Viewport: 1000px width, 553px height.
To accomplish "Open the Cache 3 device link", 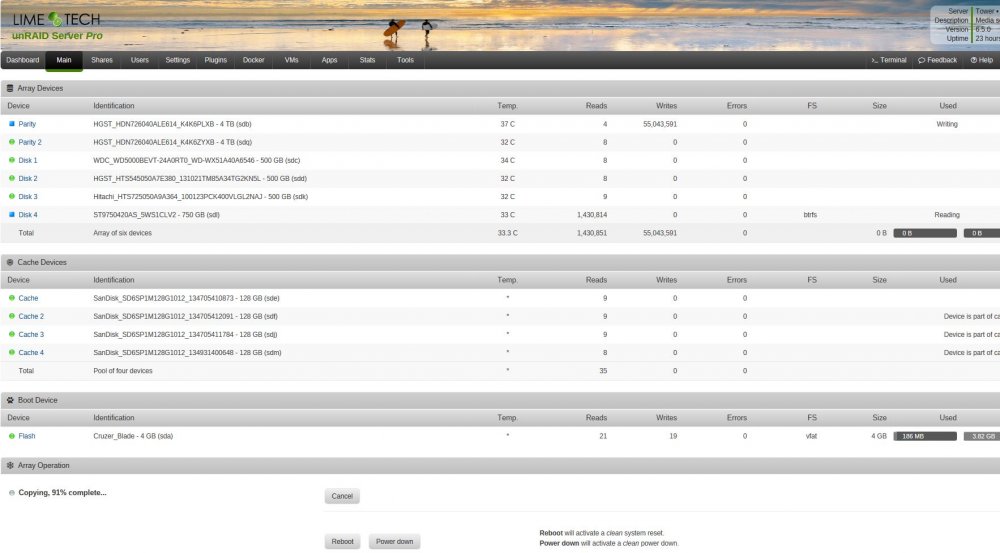I will [x=31, y=334].
